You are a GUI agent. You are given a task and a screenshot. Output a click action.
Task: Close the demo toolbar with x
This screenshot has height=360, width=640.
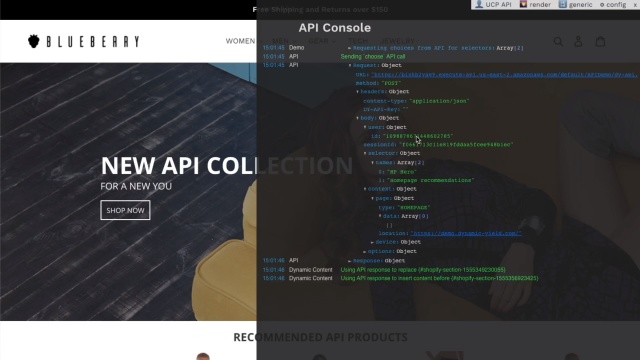tap(635, 4)
